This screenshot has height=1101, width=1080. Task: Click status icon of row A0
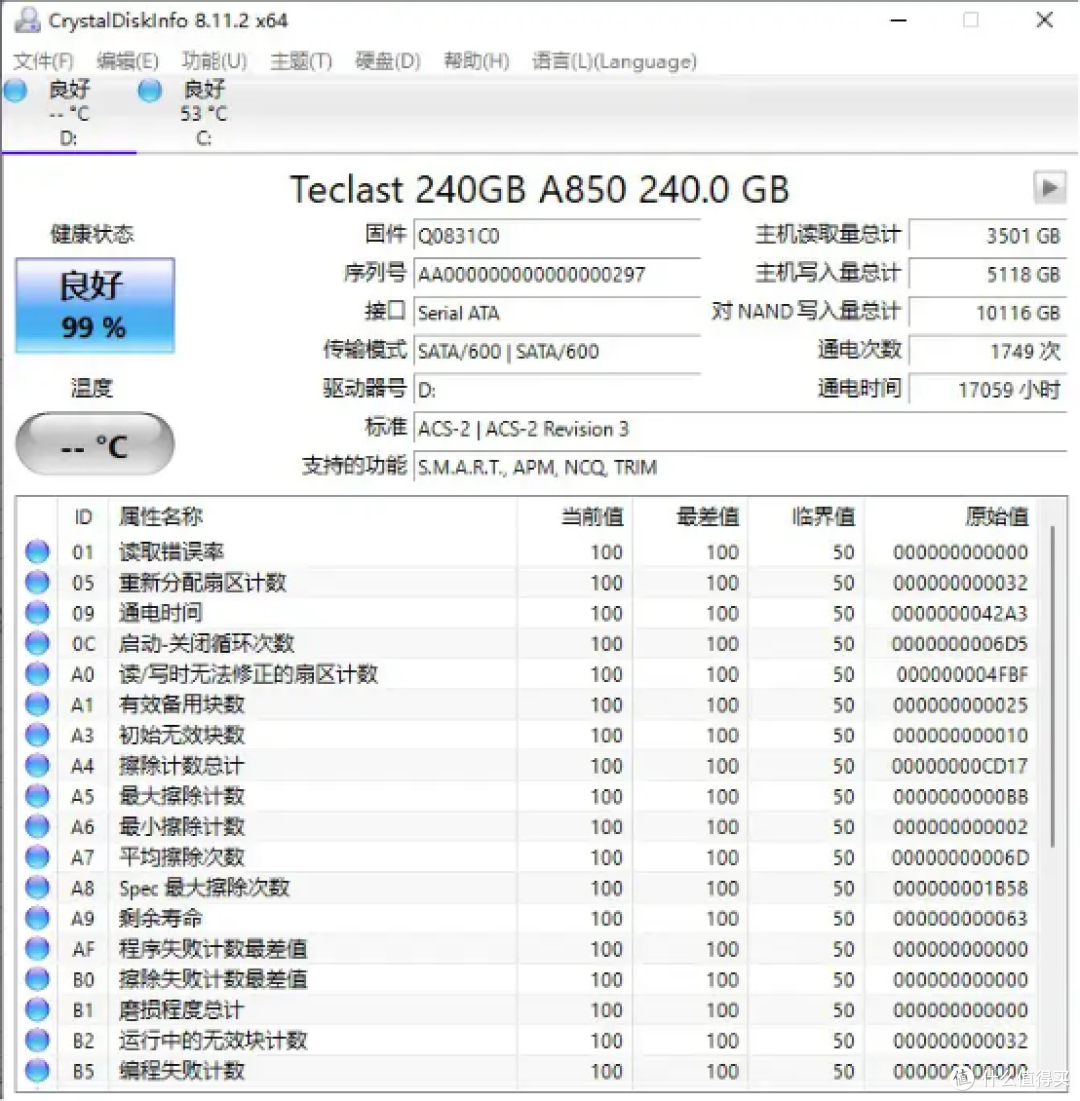tap(37, 674)
